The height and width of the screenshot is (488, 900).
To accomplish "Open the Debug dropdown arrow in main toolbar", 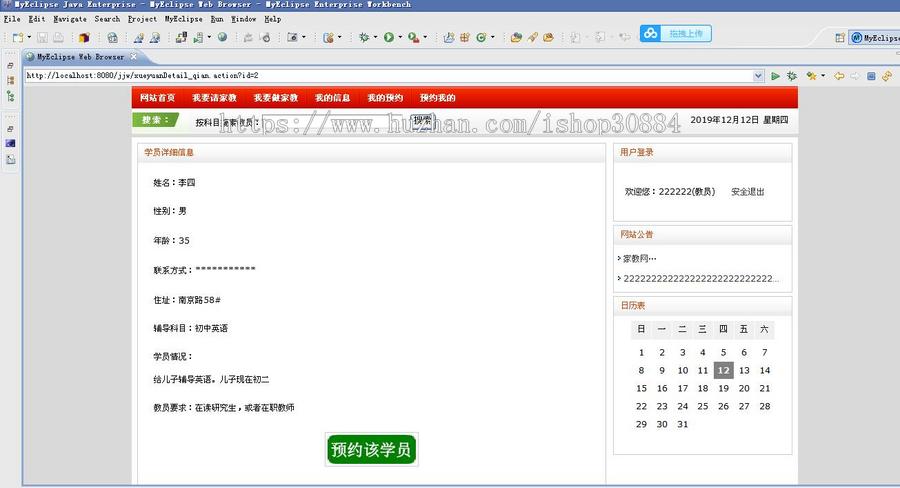I will [375, 37].
